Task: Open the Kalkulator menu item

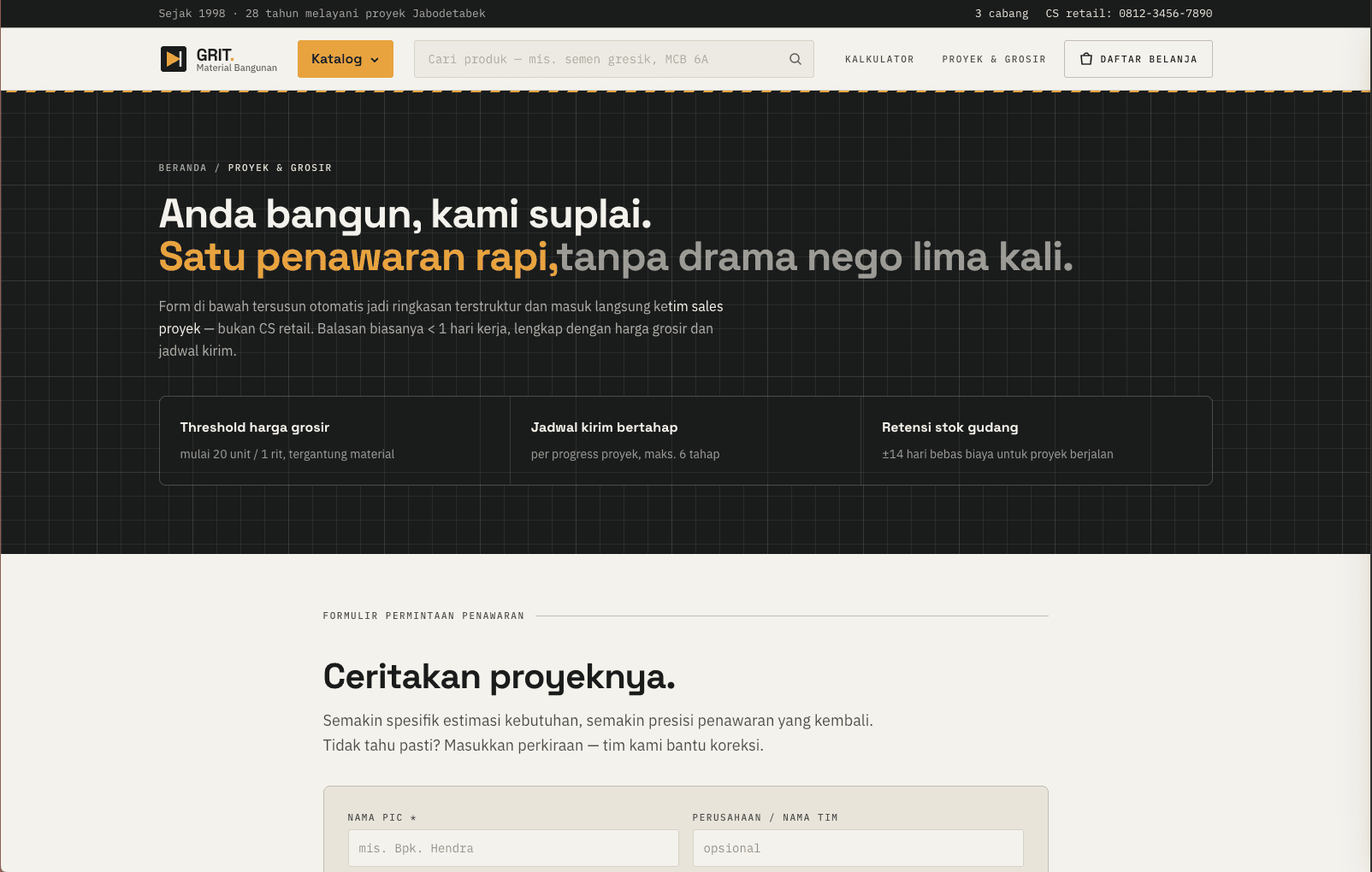Action: click(x=879, y=59)
